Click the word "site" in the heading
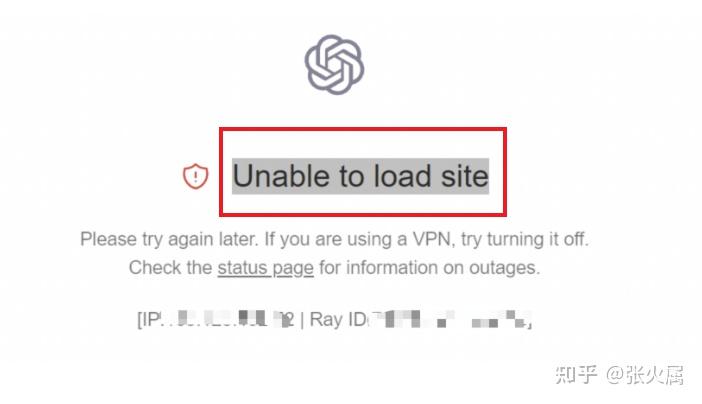Viewport: 702px width, 404px height. tap(465, 176)
